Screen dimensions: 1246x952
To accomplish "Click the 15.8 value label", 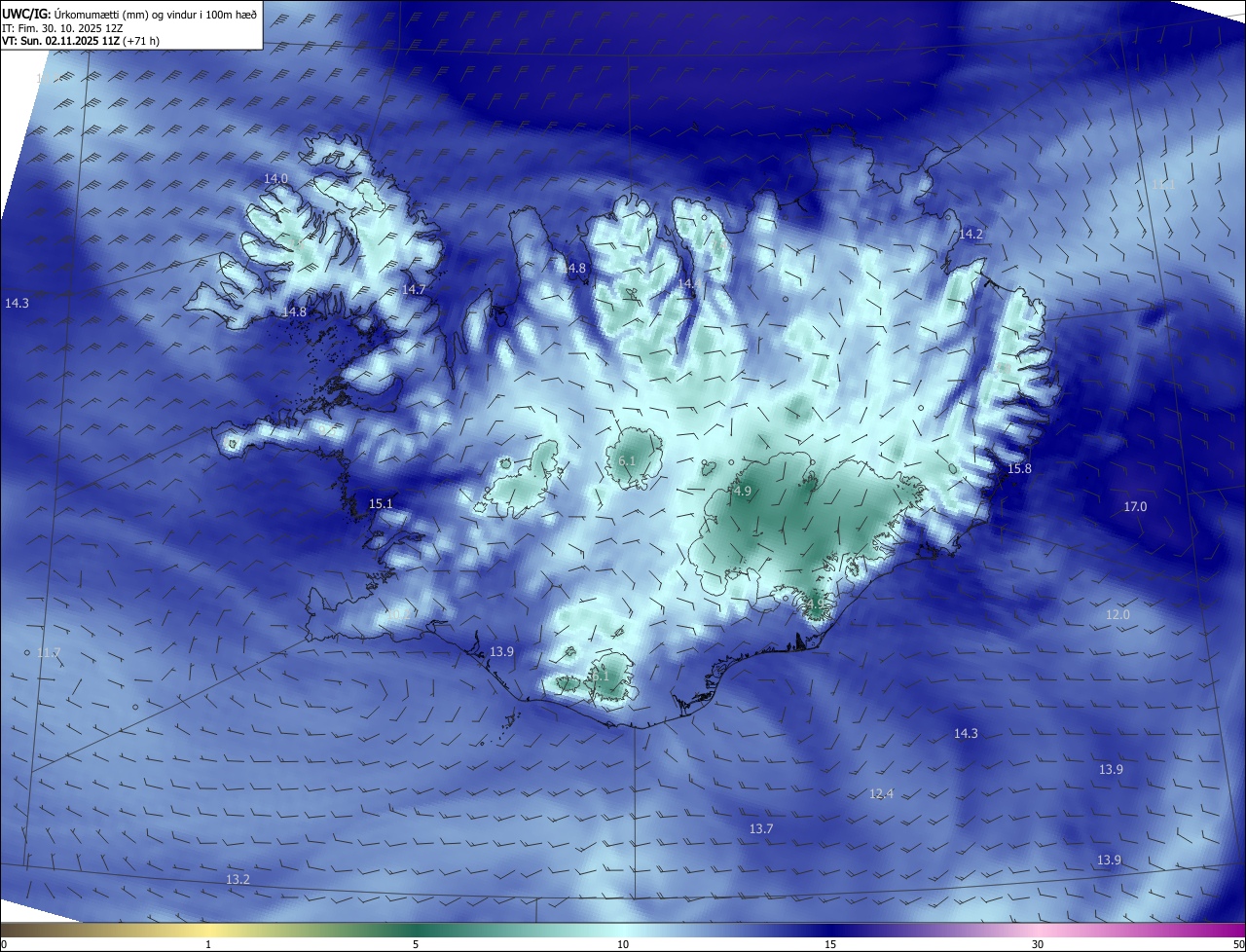I will pos(1019,469).
